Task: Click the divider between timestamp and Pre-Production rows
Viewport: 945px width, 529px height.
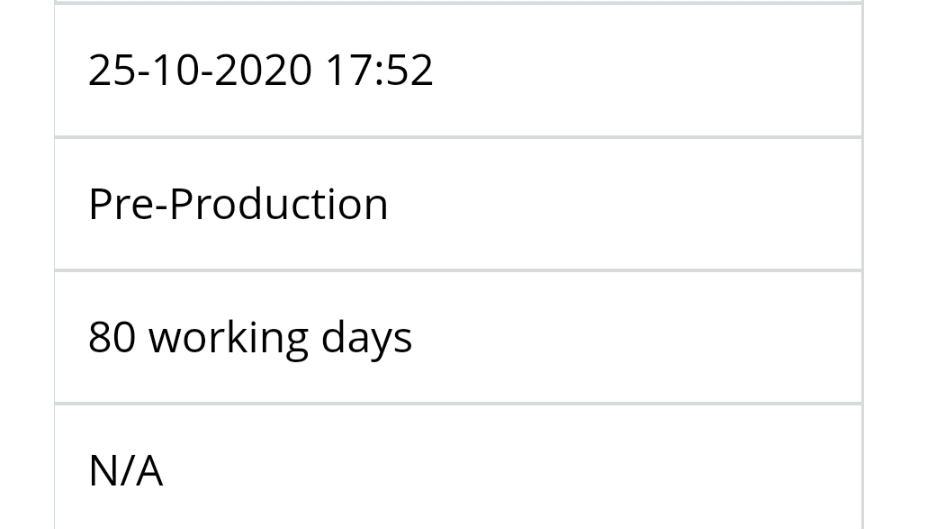Action: coord(459,137)
